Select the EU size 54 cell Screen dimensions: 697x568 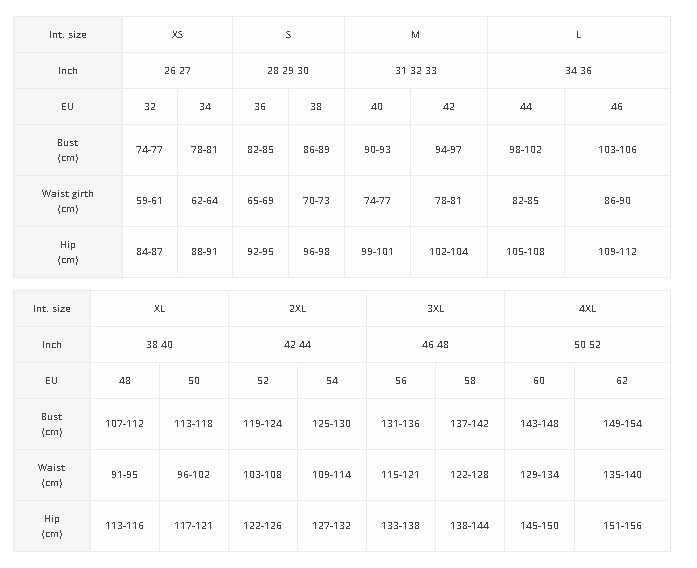(332, 380)
